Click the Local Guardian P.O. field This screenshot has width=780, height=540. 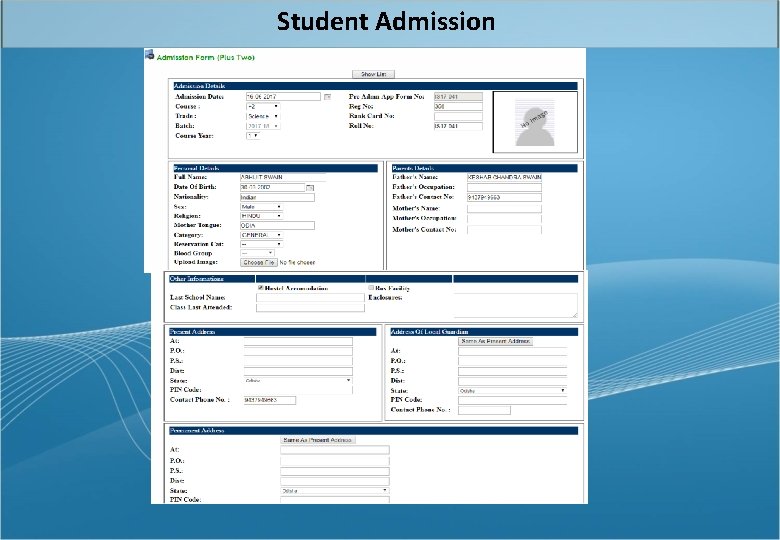pyautogui.click(x=512, y=361)
